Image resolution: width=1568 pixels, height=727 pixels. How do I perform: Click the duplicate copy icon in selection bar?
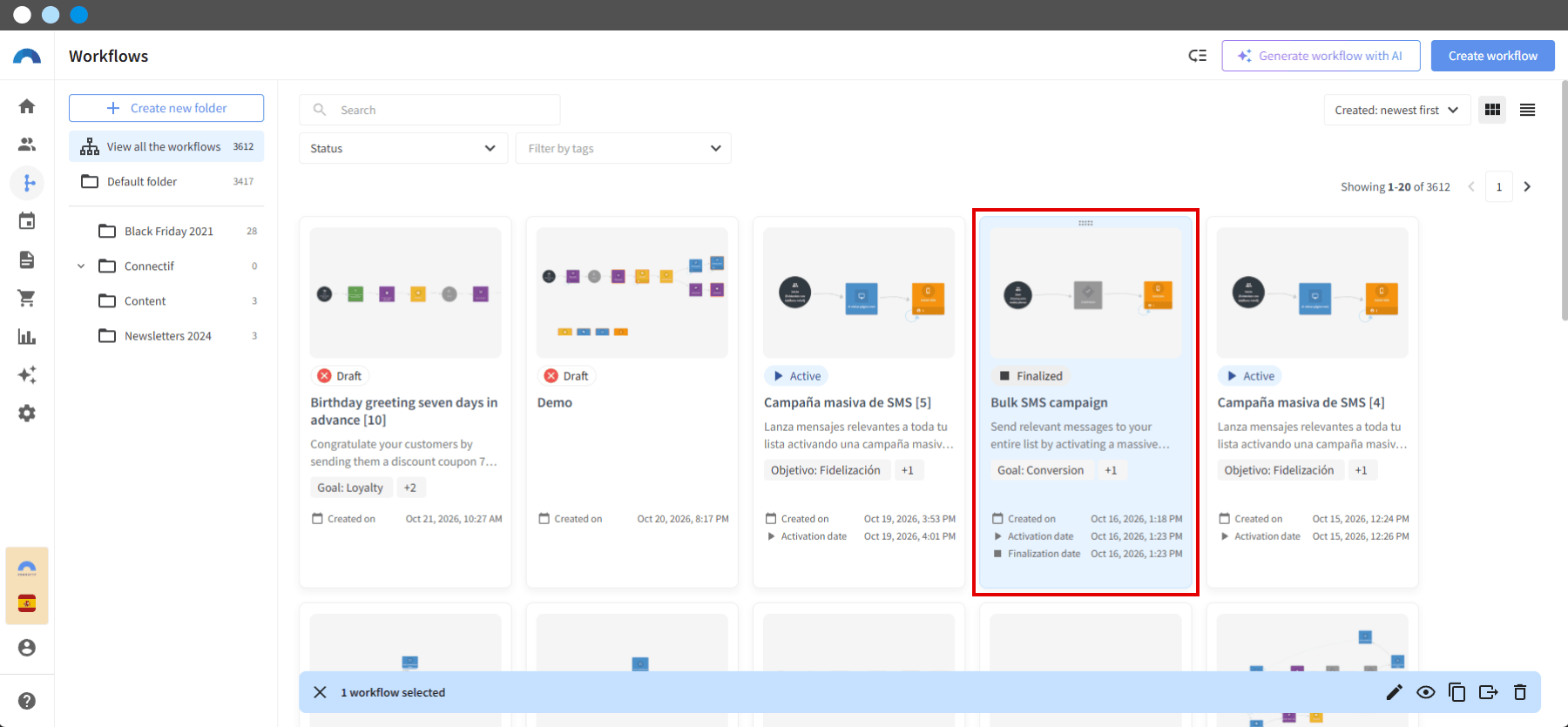pyautogui.click(x=1456, y=692)
